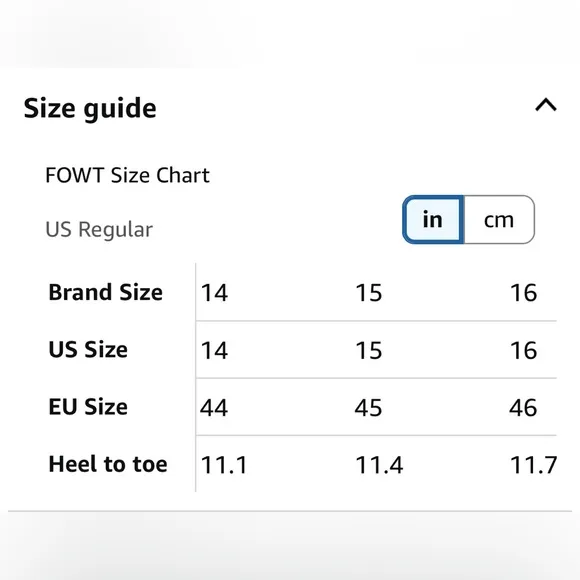The height and width of the screenshot is (580, 580).
Task: Click heel to toe value 11.7
Action: (533, 465)
